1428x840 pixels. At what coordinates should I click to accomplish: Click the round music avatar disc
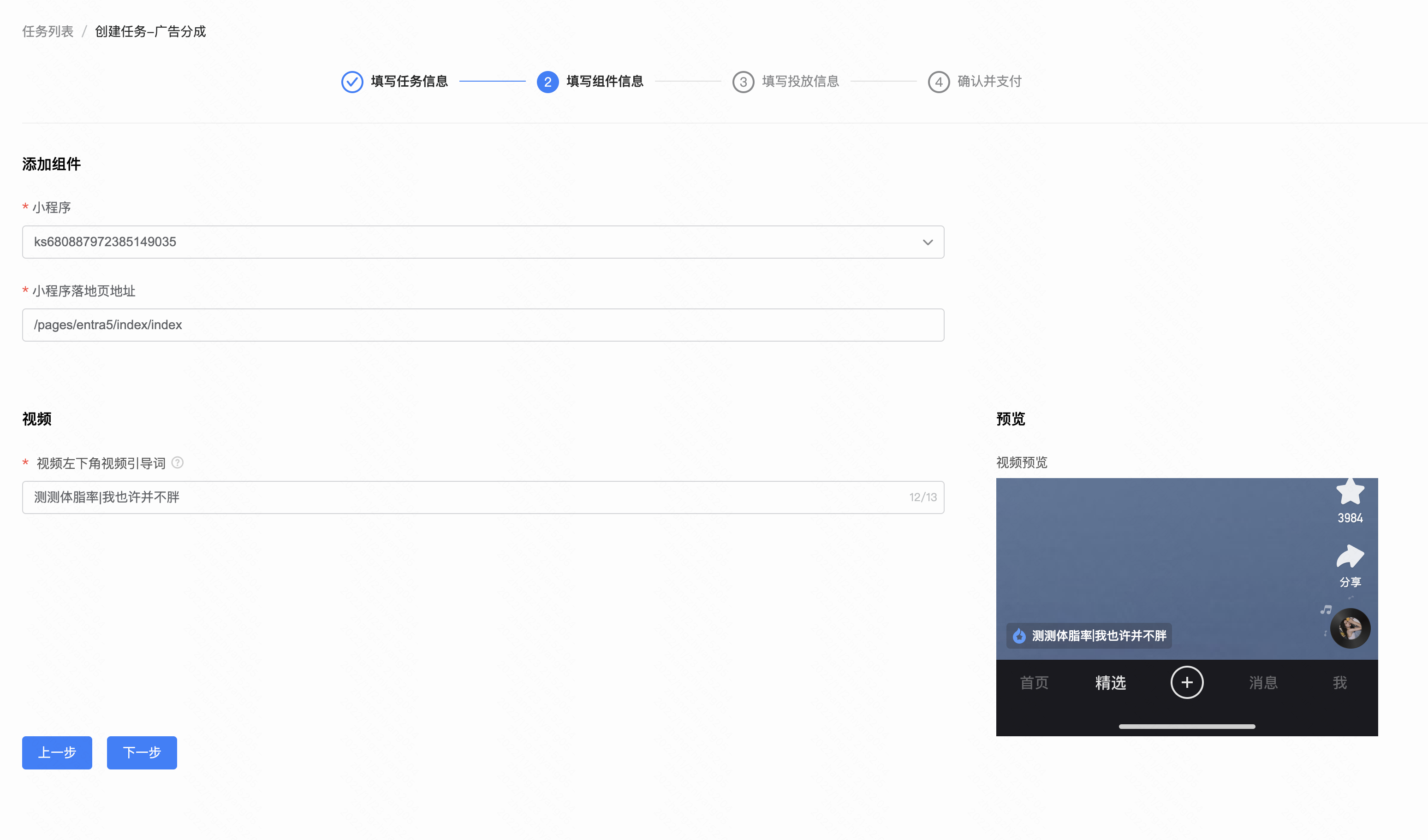tap(1350, 628)
